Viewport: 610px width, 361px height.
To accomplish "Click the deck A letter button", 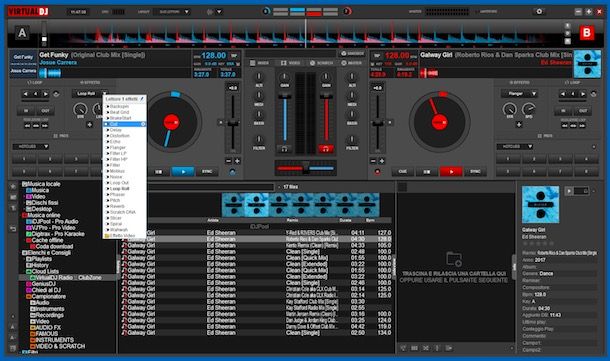I will pos(22,33).
